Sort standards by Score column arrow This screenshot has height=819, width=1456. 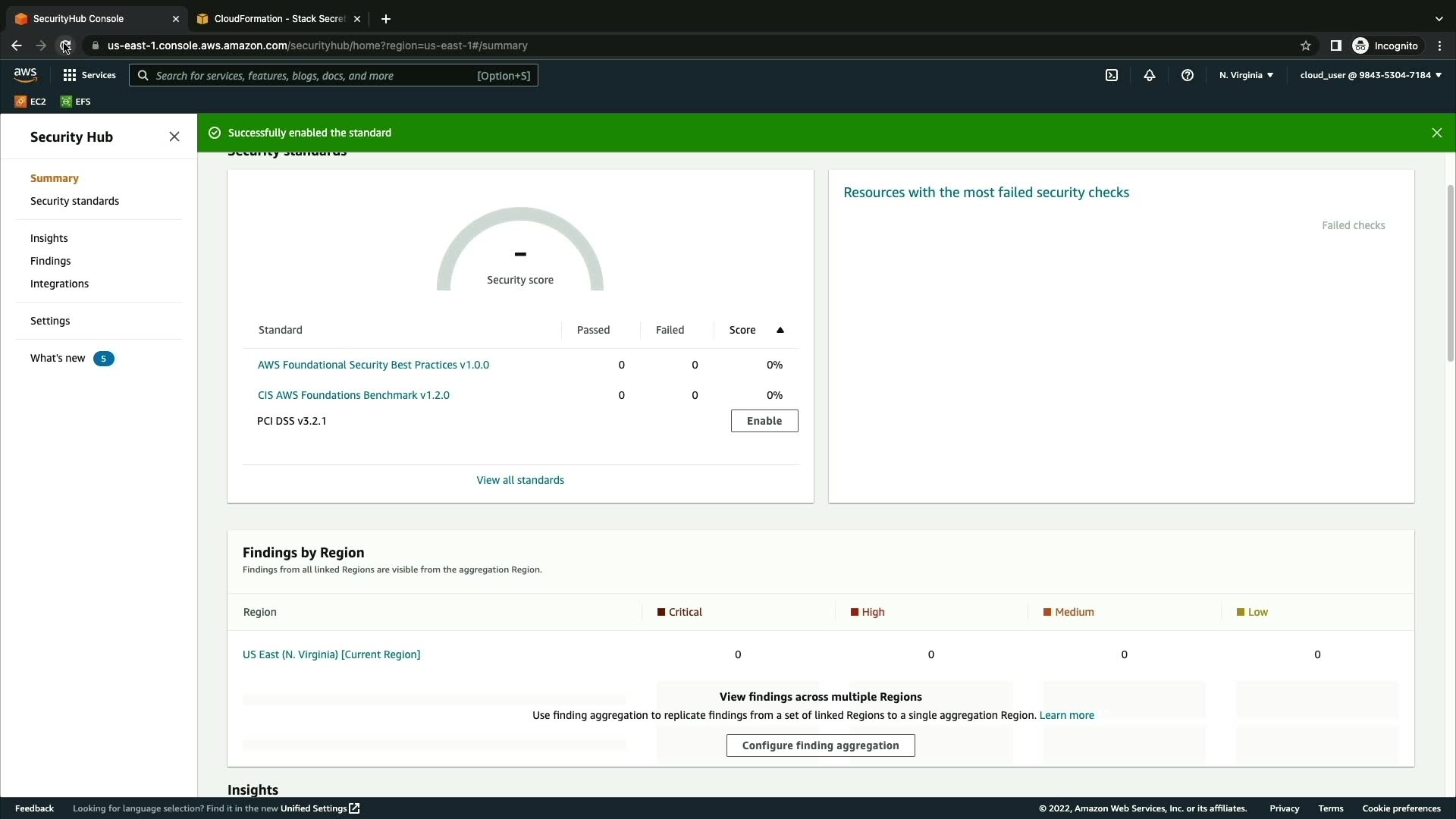780,330
